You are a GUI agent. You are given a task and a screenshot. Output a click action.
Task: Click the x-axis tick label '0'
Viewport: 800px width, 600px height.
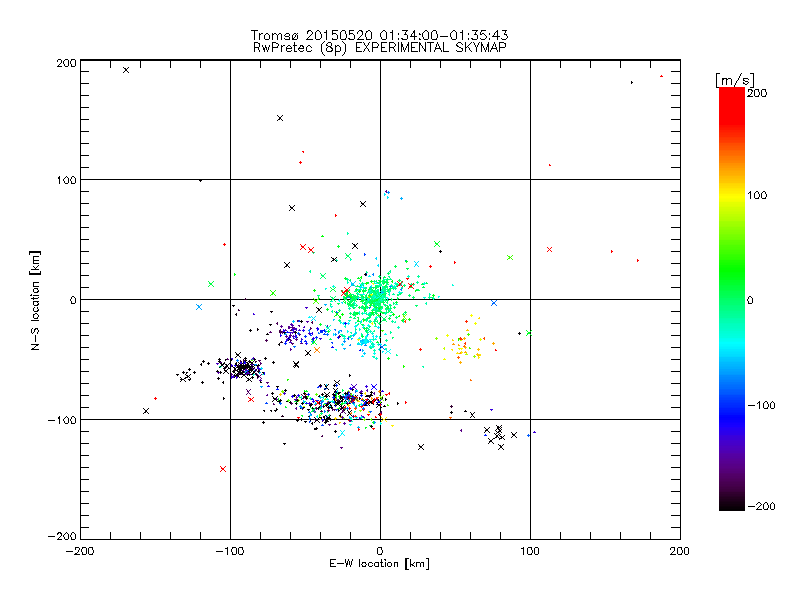(x=380, y=551)
